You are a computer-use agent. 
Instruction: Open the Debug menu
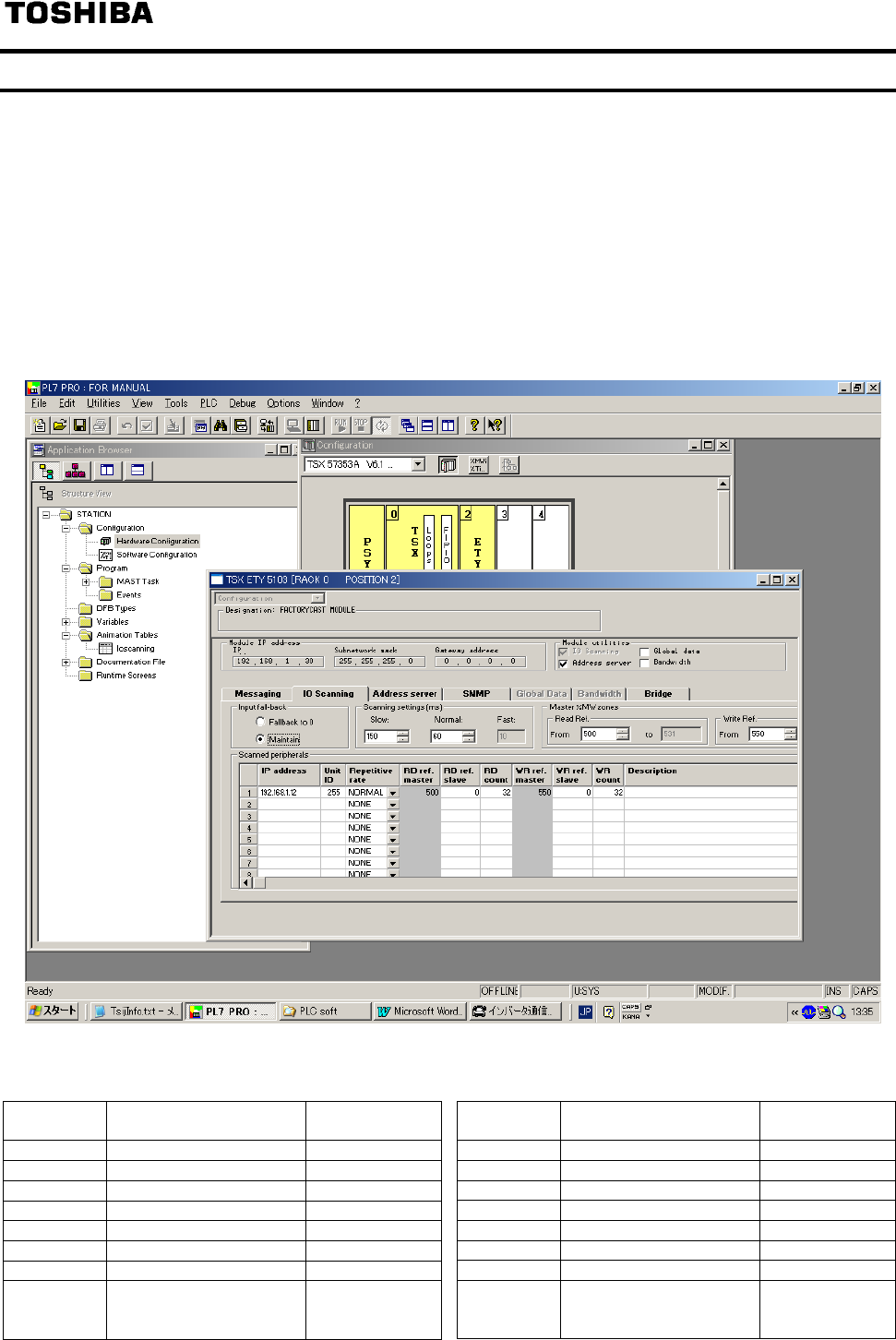(242, 403)
